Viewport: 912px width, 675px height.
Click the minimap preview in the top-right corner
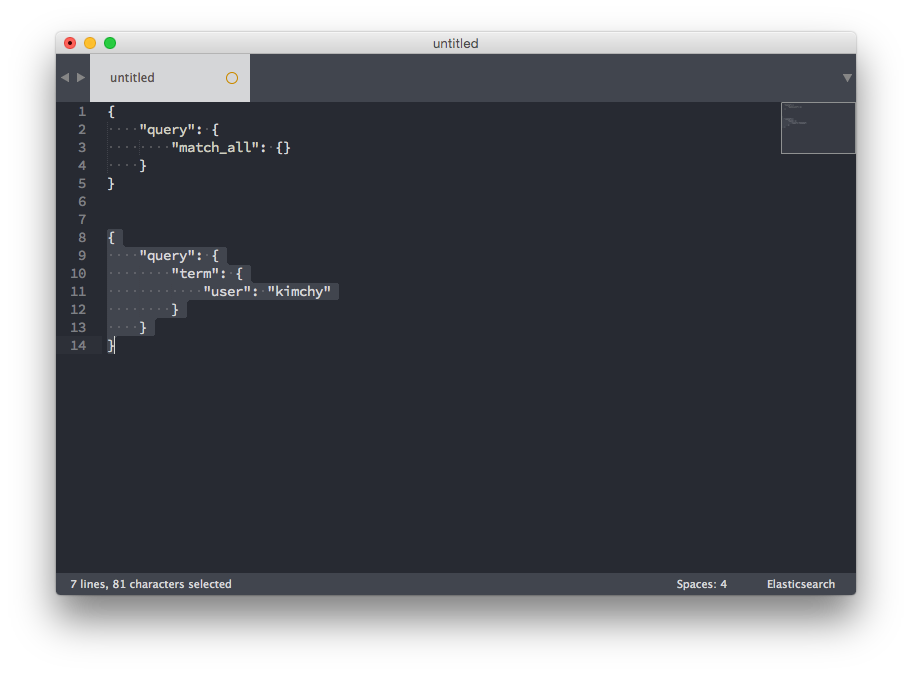point(817,127)
